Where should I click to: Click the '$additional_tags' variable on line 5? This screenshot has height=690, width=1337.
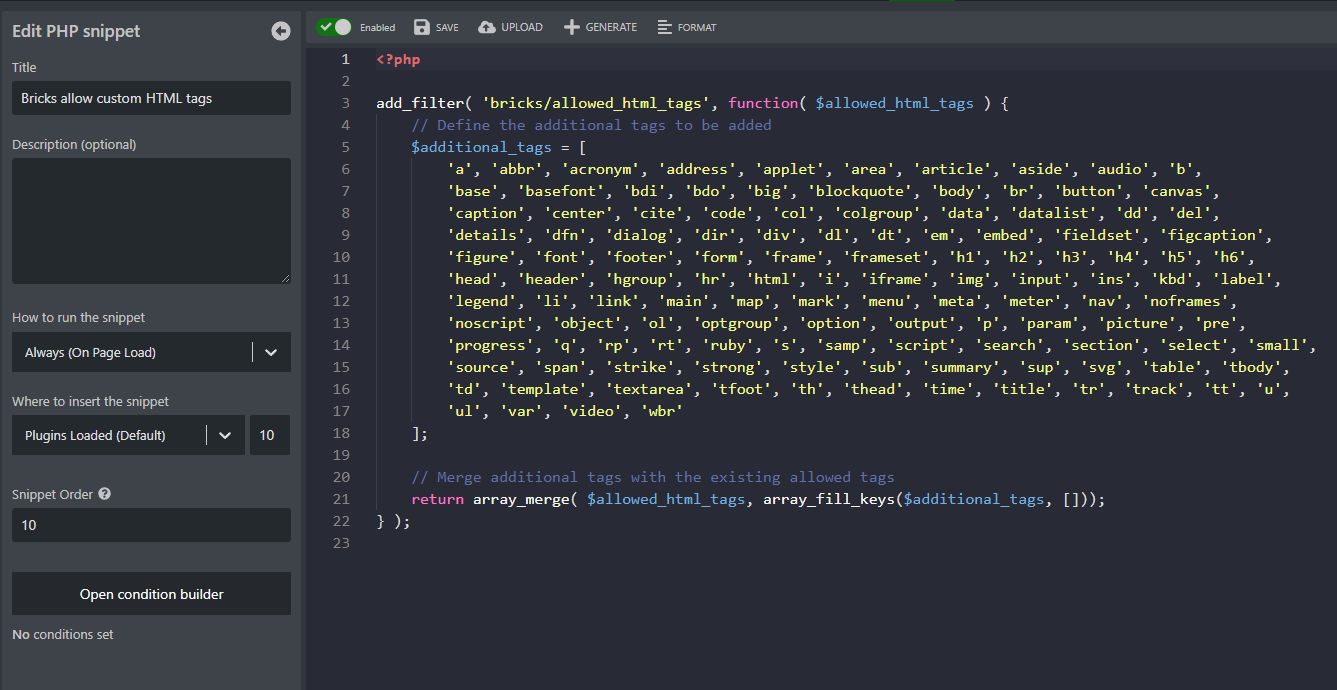pos(481,147)
